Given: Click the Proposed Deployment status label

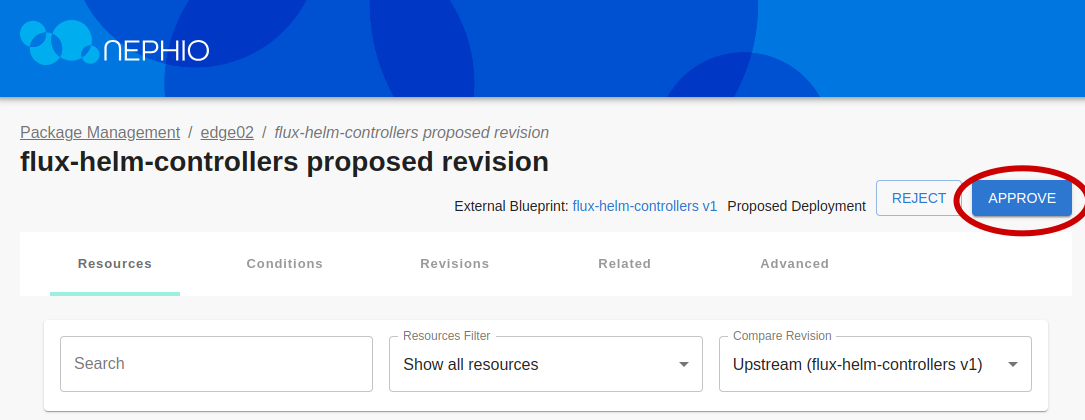Looking at the screenshot, I should [x=796, y=206].
